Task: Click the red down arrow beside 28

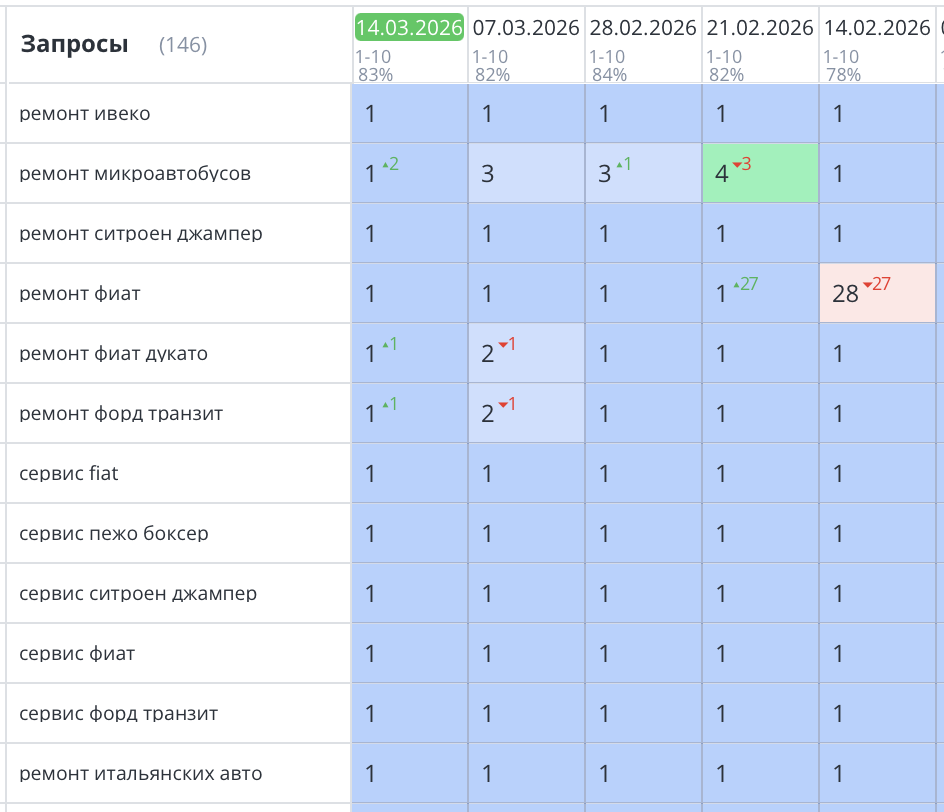Action: (x=867, y=285)
